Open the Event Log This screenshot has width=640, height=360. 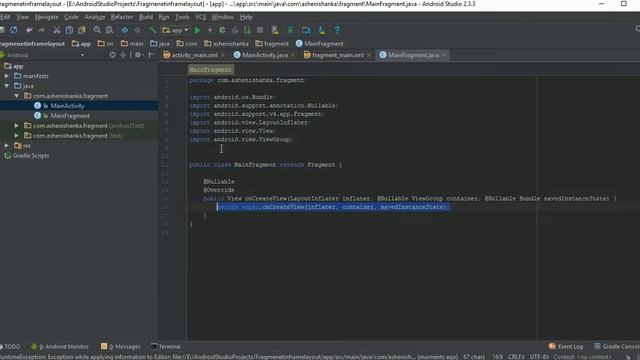click(566, 347)
